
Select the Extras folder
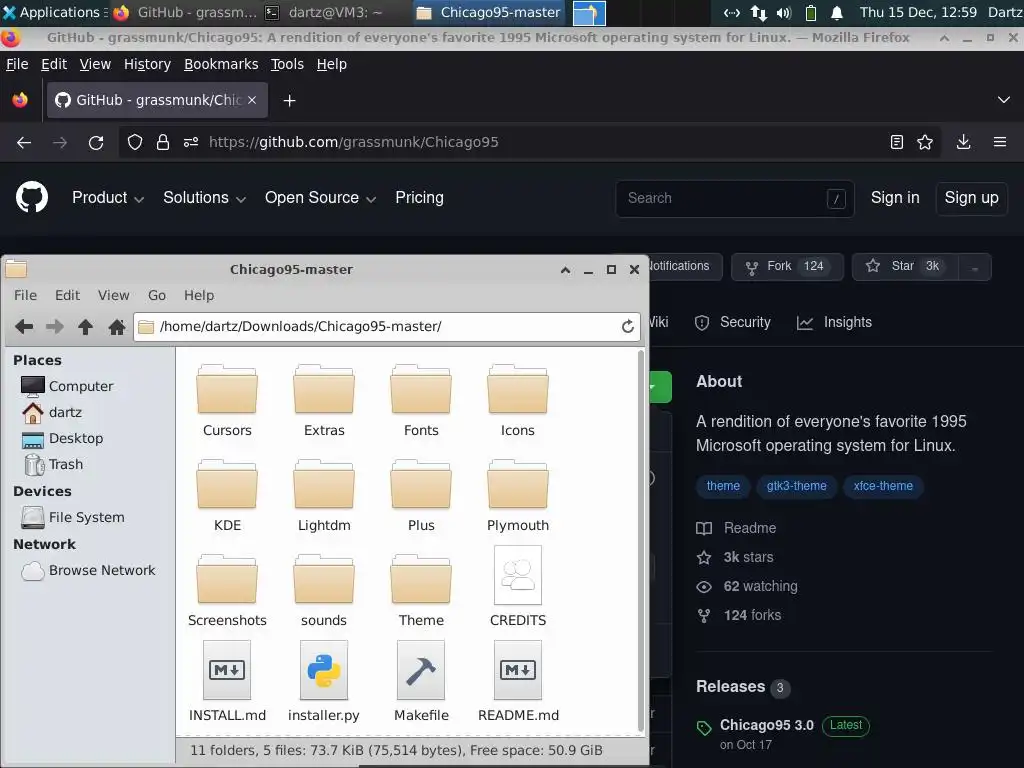point(324,401)
